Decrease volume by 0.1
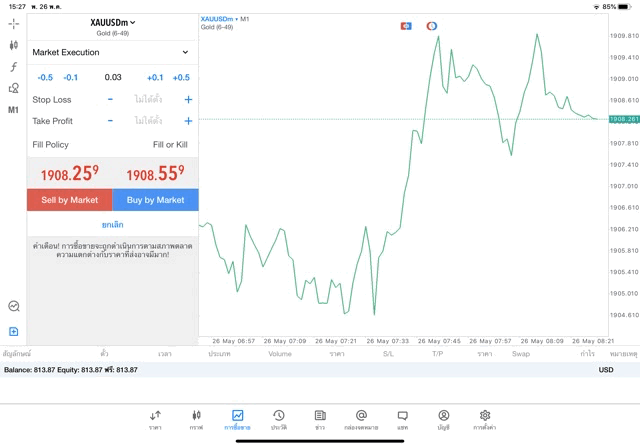This screenshot has height=447, width=640. click(71, 78)
